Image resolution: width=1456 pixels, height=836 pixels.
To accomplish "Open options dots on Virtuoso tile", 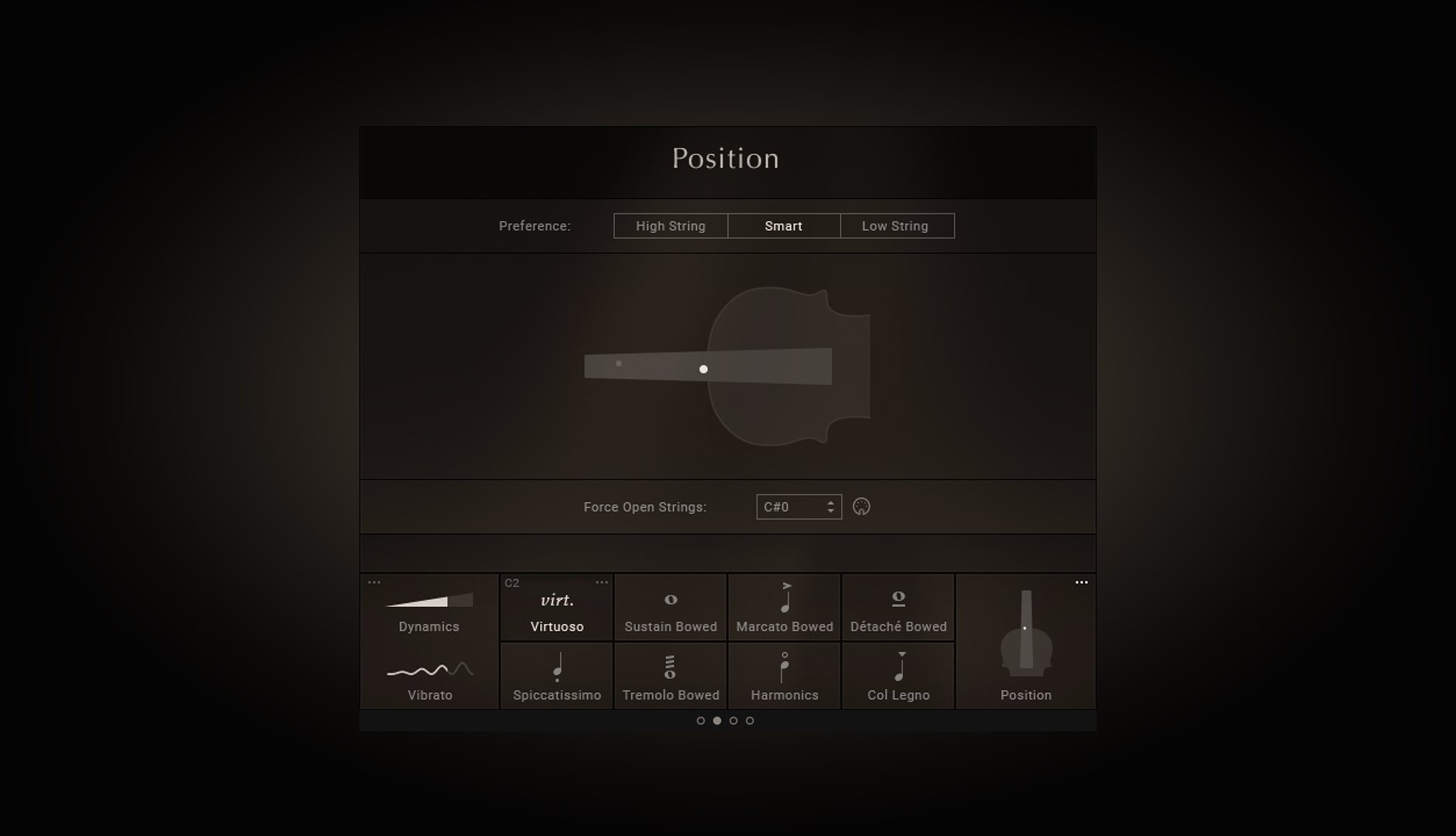I will pos(602,583).
